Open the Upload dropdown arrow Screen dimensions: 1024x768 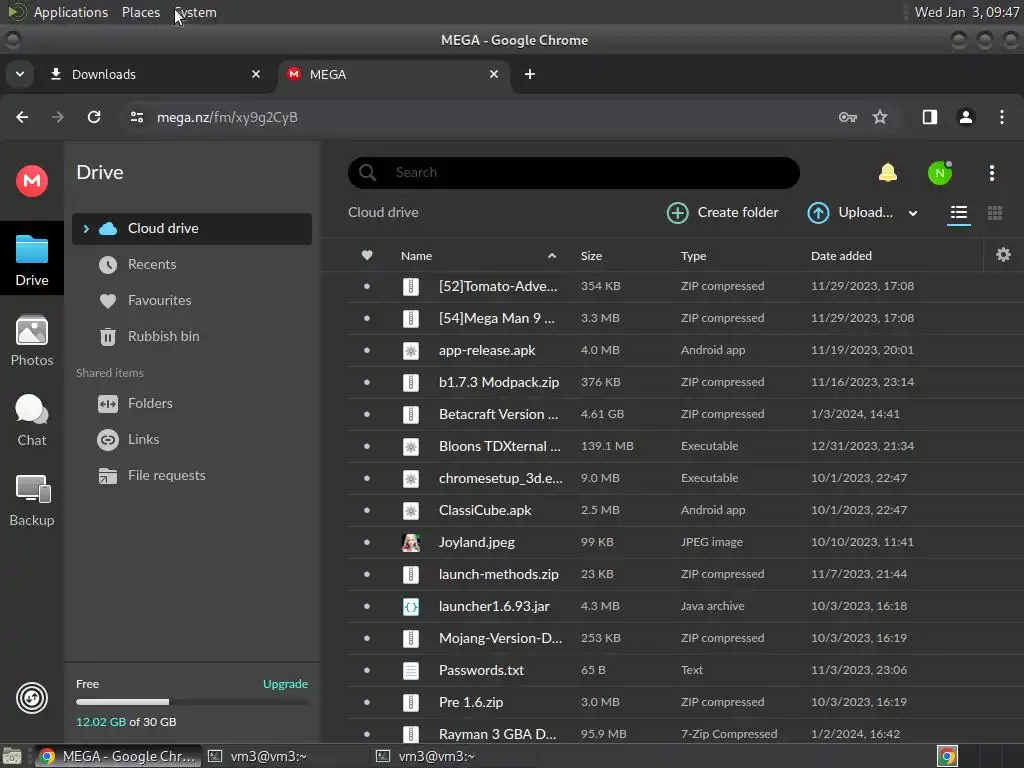coord(913,213)
